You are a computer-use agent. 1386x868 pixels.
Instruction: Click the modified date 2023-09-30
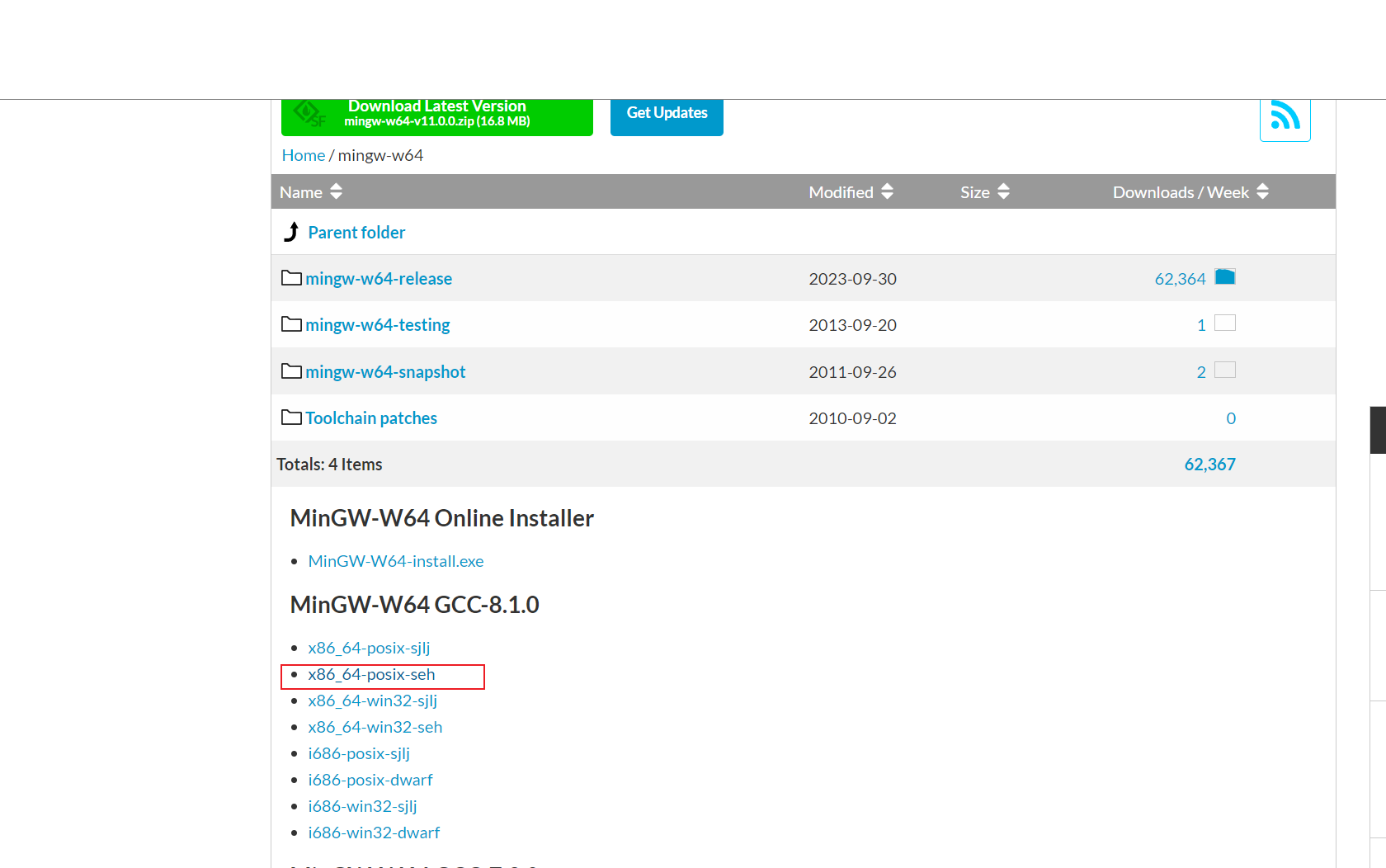(x=852, y=279)
